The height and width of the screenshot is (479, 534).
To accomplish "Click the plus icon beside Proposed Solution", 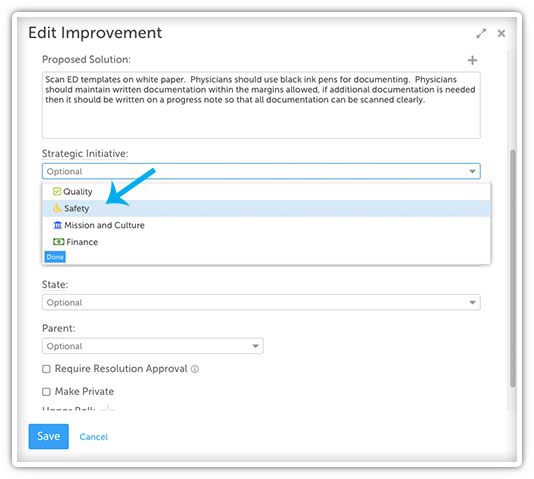I will 472,60.
